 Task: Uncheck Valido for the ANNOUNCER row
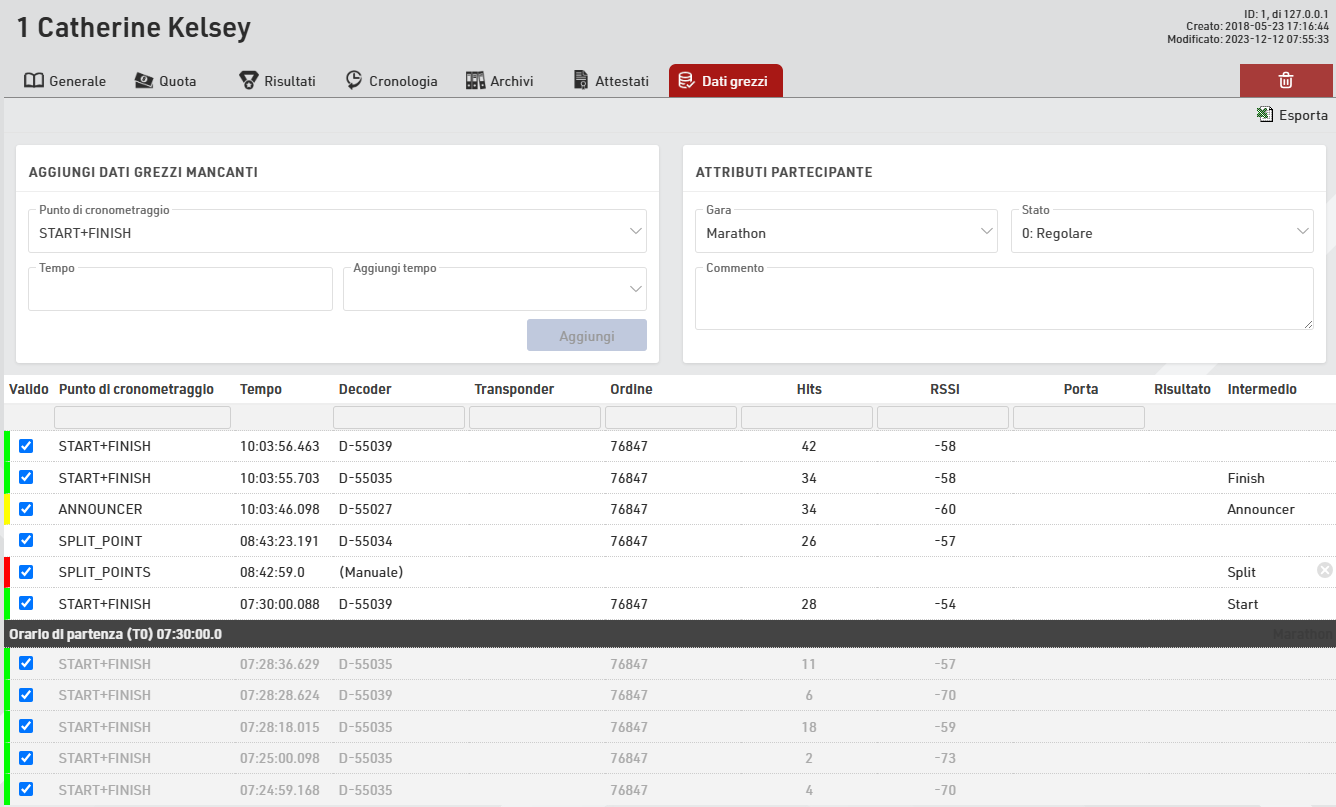(26, 509)
